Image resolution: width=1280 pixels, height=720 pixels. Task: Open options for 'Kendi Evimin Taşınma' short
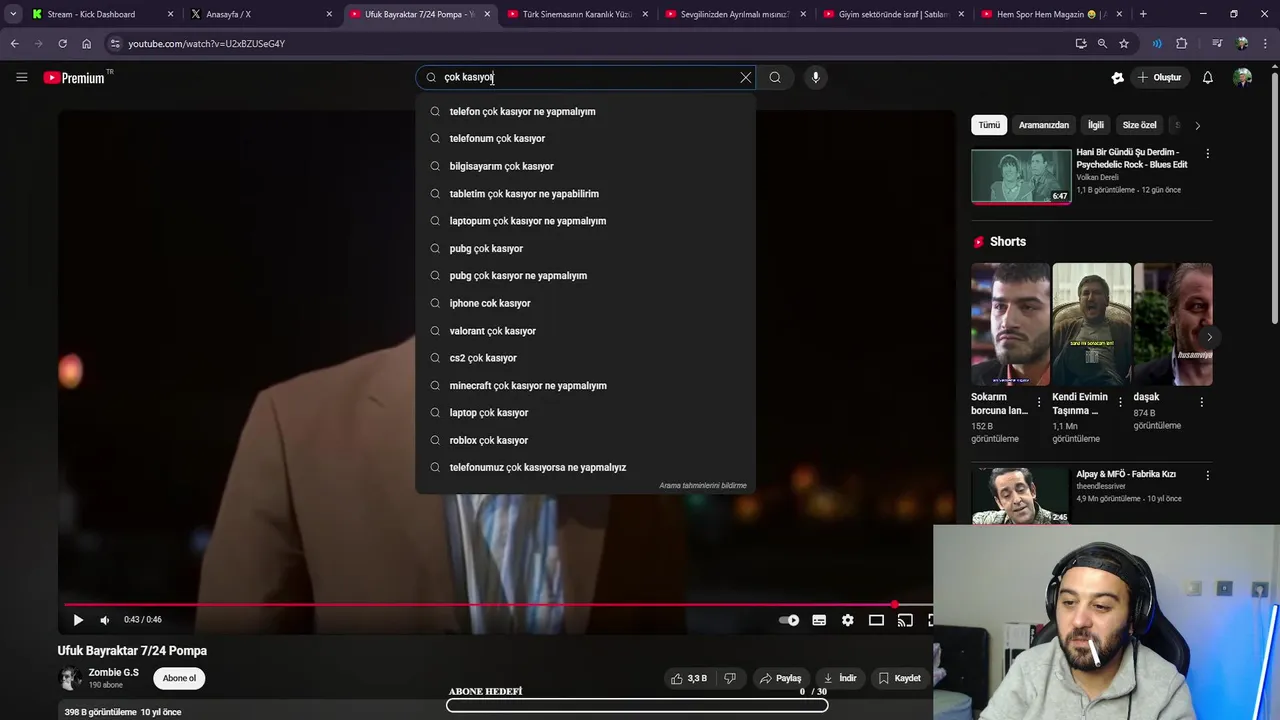coord(1120,402)
